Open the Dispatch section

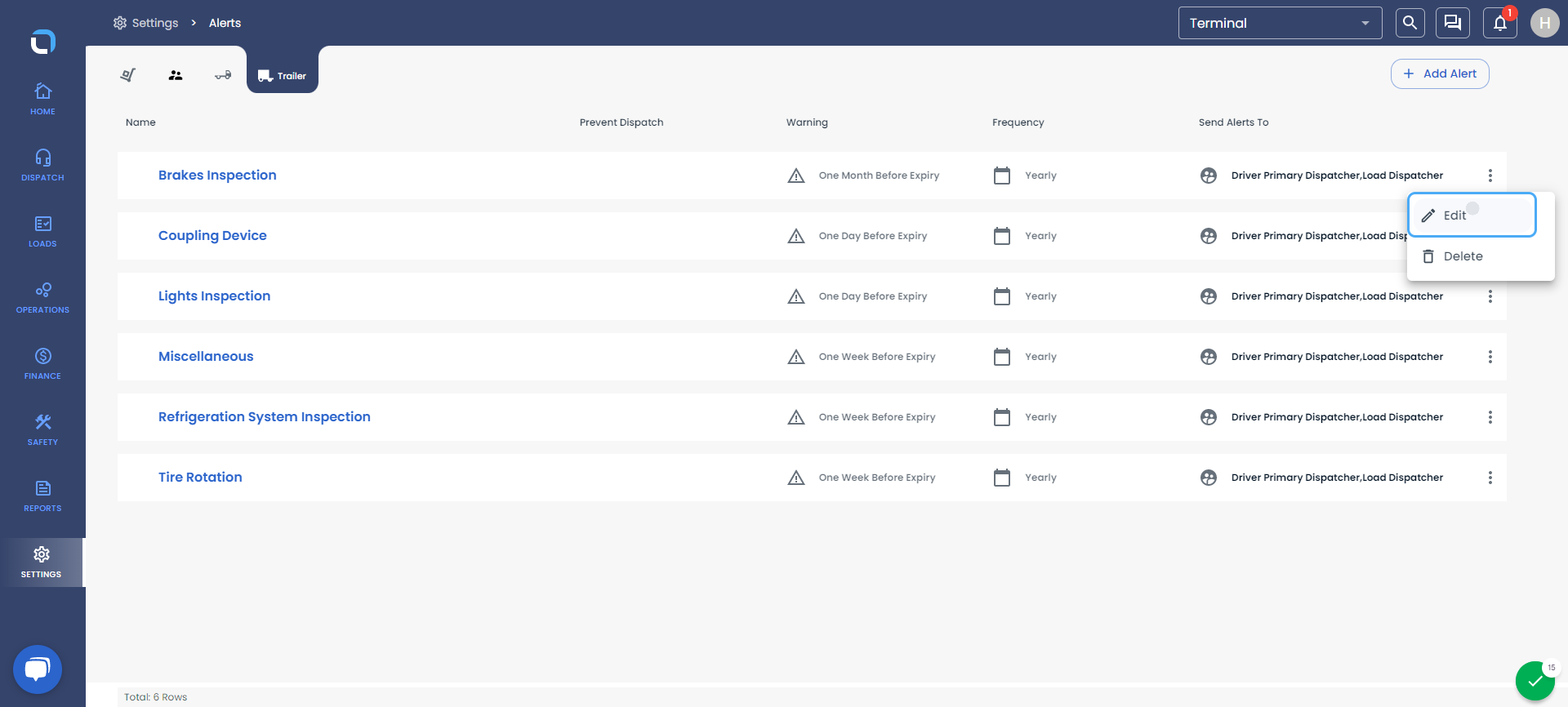tap(42, 165)
